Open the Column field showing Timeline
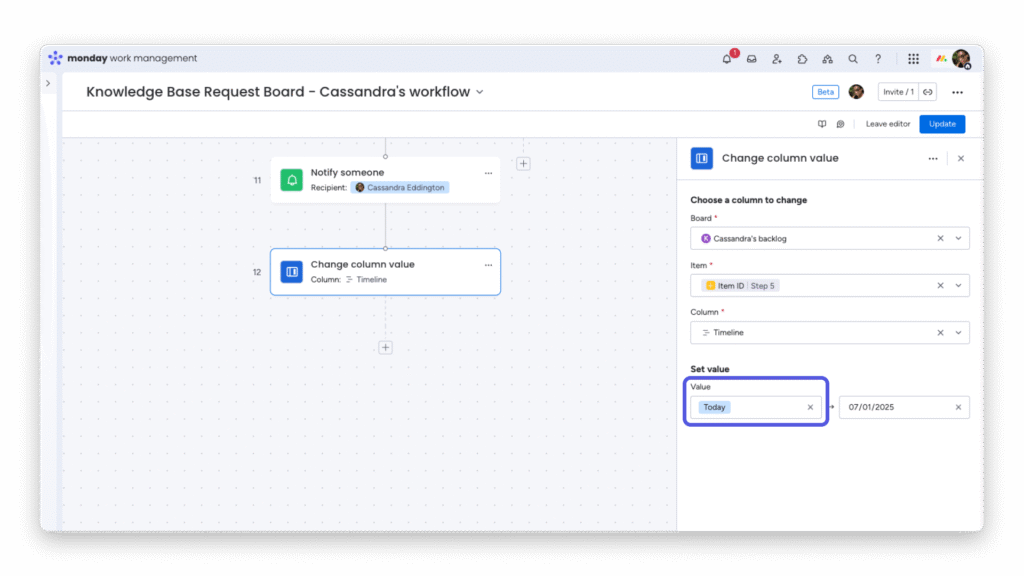This screenshot has width=1024, height=576. coord(829,332)
